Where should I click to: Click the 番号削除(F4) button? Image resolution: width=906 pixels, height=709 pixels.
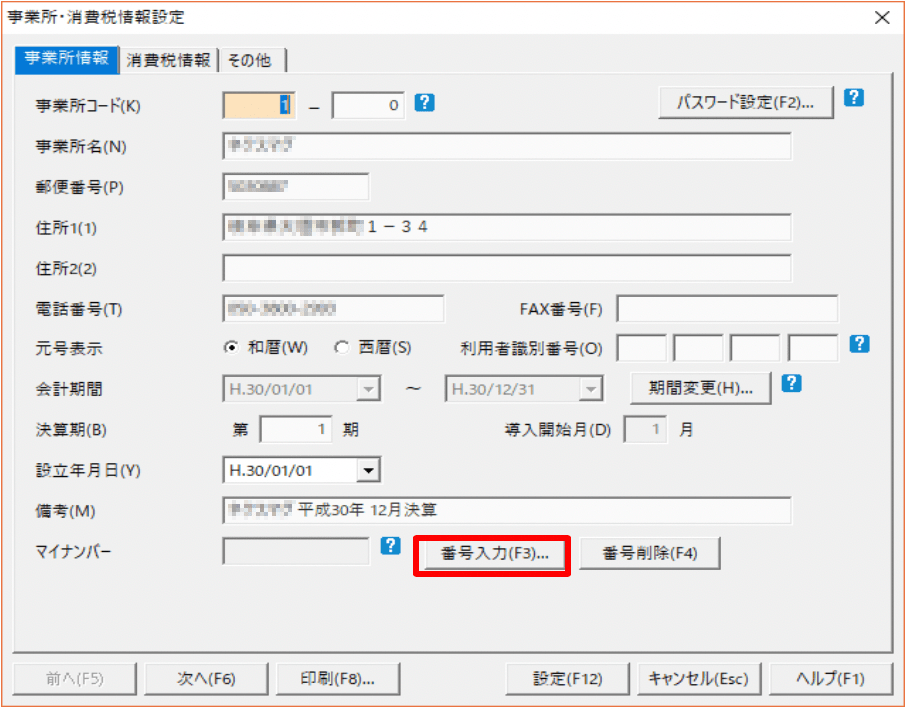point(650,554)
